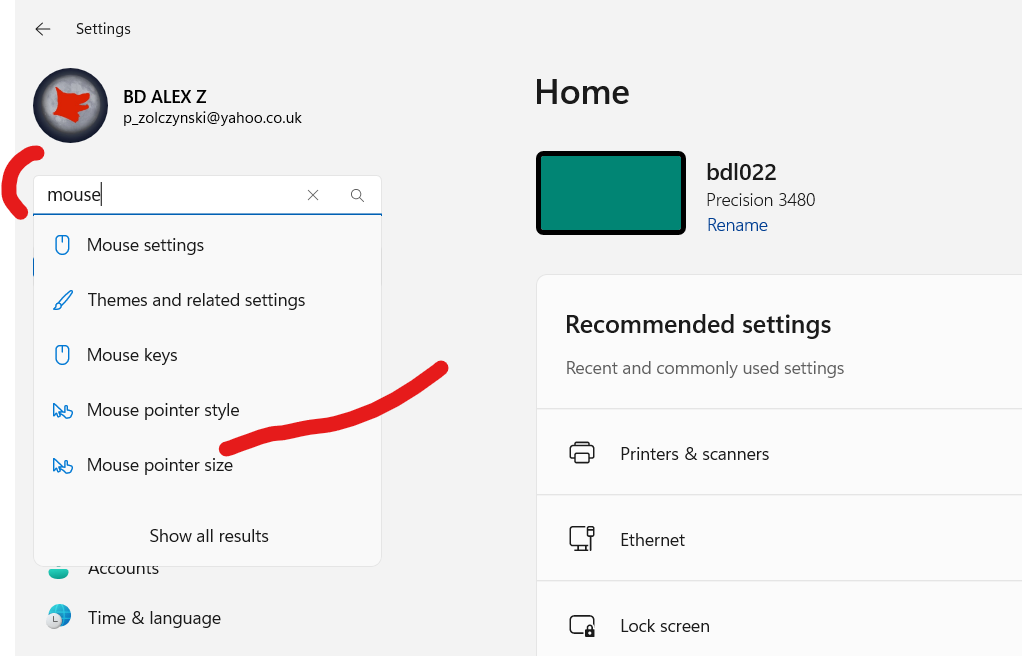
Task: Click the Rename link under bdl022
Action: pyautogui.click(x=737, y=225)
